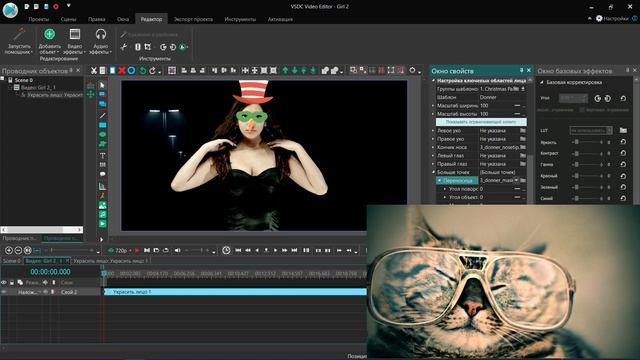640x360 pixels.
Task: Toggle visibility of Layer 2 track
Action: (x=4, y=292)
